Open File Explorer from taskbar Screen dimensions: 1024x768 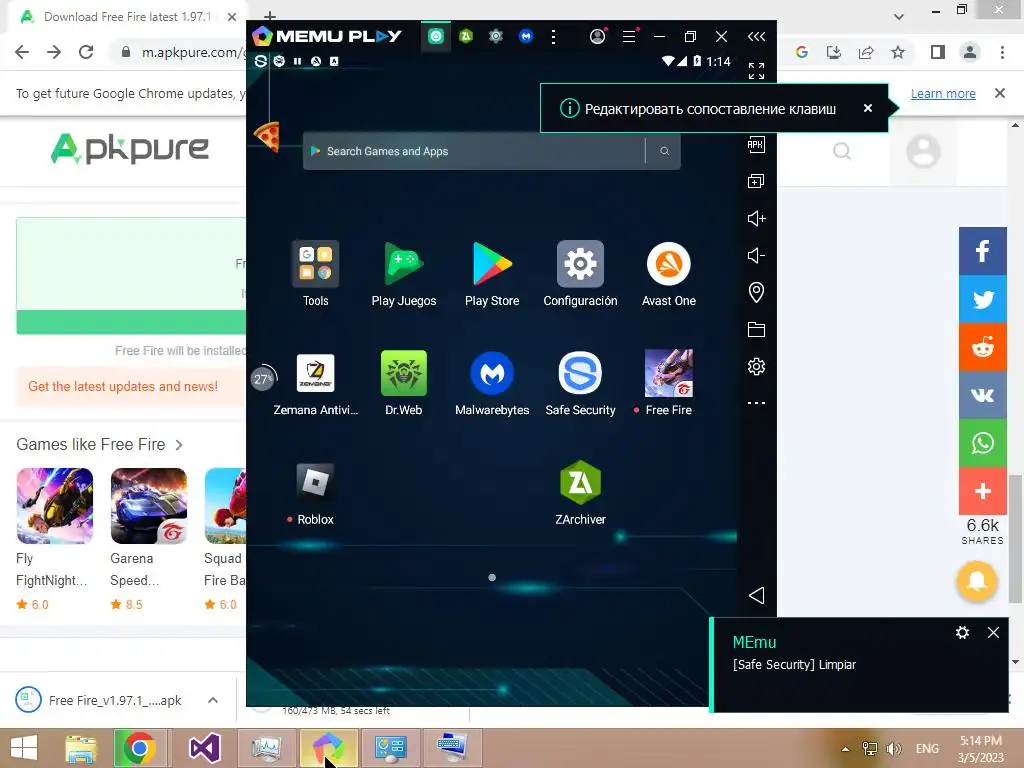point(81,748)
